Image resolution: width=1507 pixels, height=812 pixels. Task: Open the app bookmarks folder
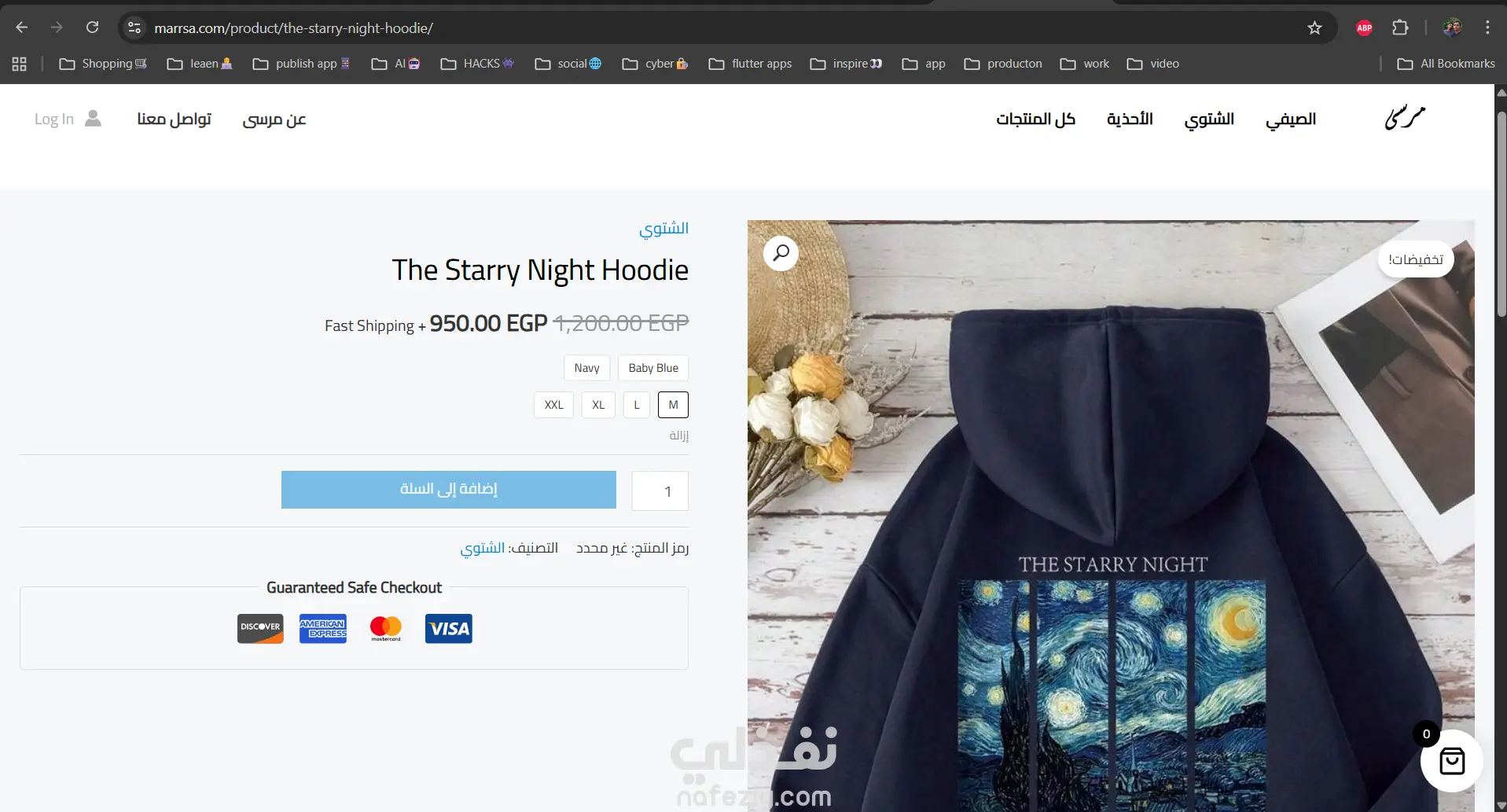[x=924, y=64]
